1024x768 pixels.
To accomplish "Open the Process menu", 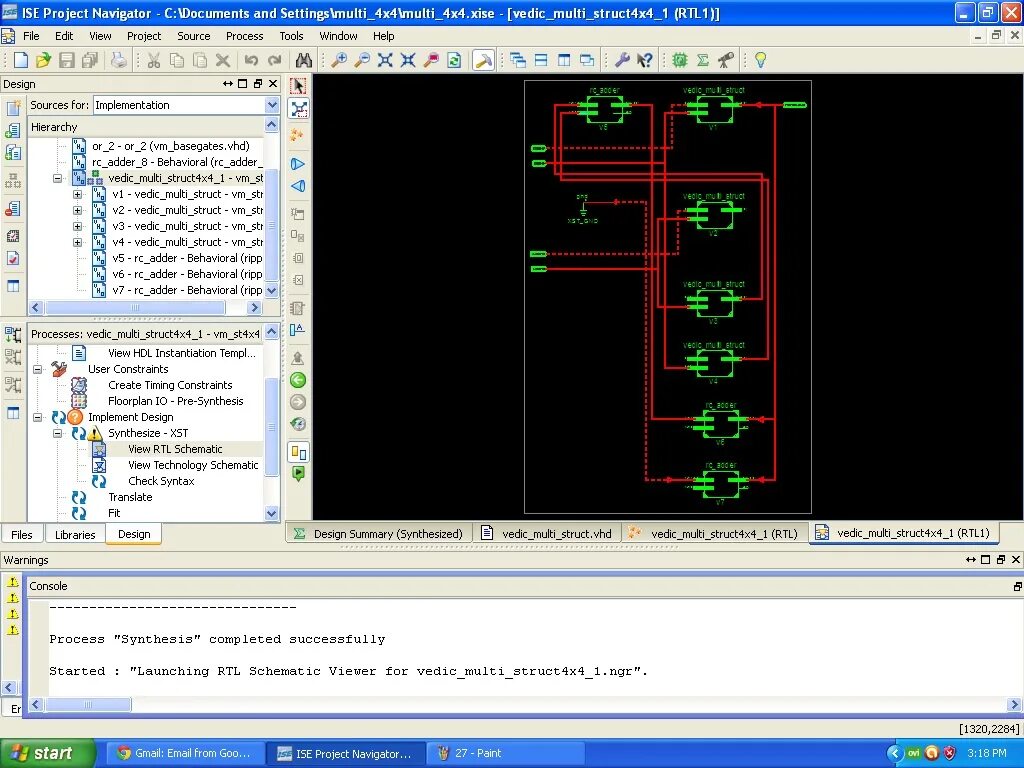I will (x=244, y=36).
